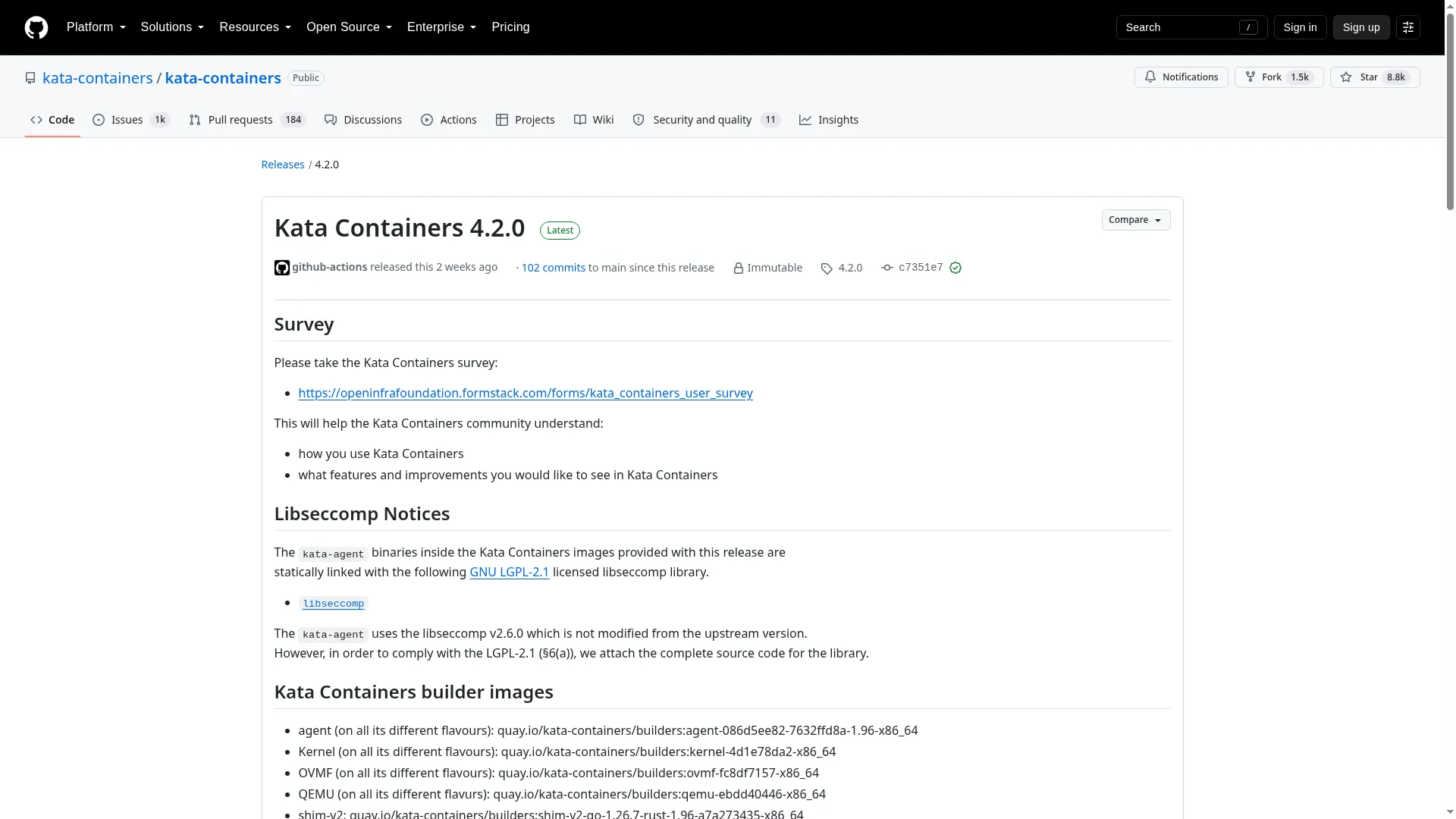Open Security and quality tab

707,120
